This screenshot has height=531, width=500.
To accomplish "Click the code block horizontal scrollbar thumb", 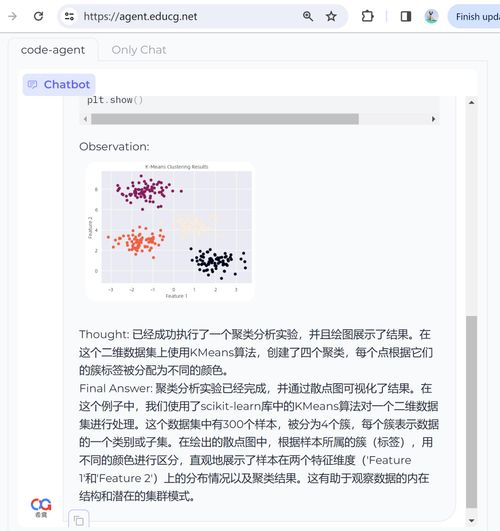I will pos(225,119).
